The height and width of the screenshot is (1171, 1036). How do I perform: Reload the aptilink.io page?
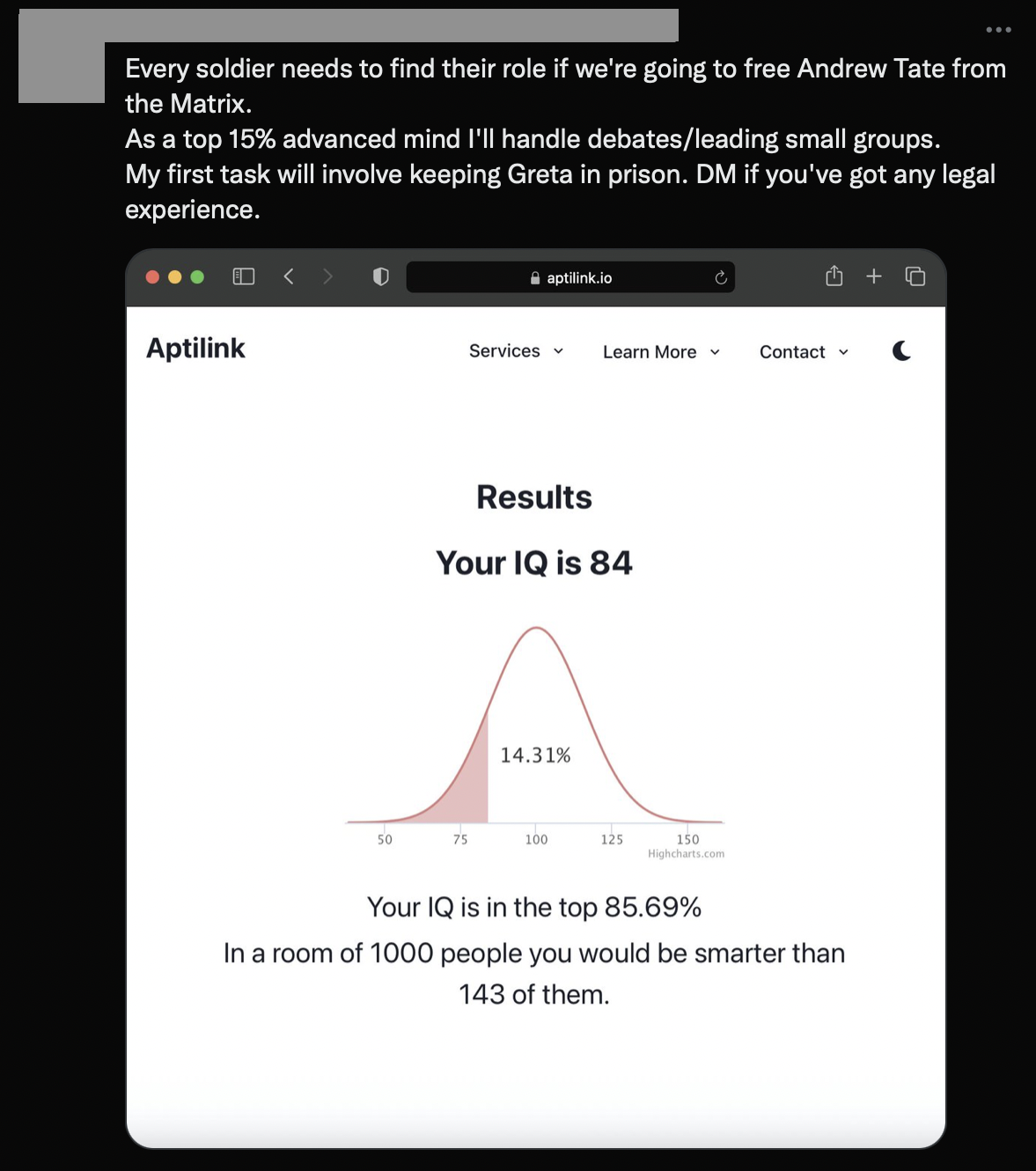[x=721, y=277]
